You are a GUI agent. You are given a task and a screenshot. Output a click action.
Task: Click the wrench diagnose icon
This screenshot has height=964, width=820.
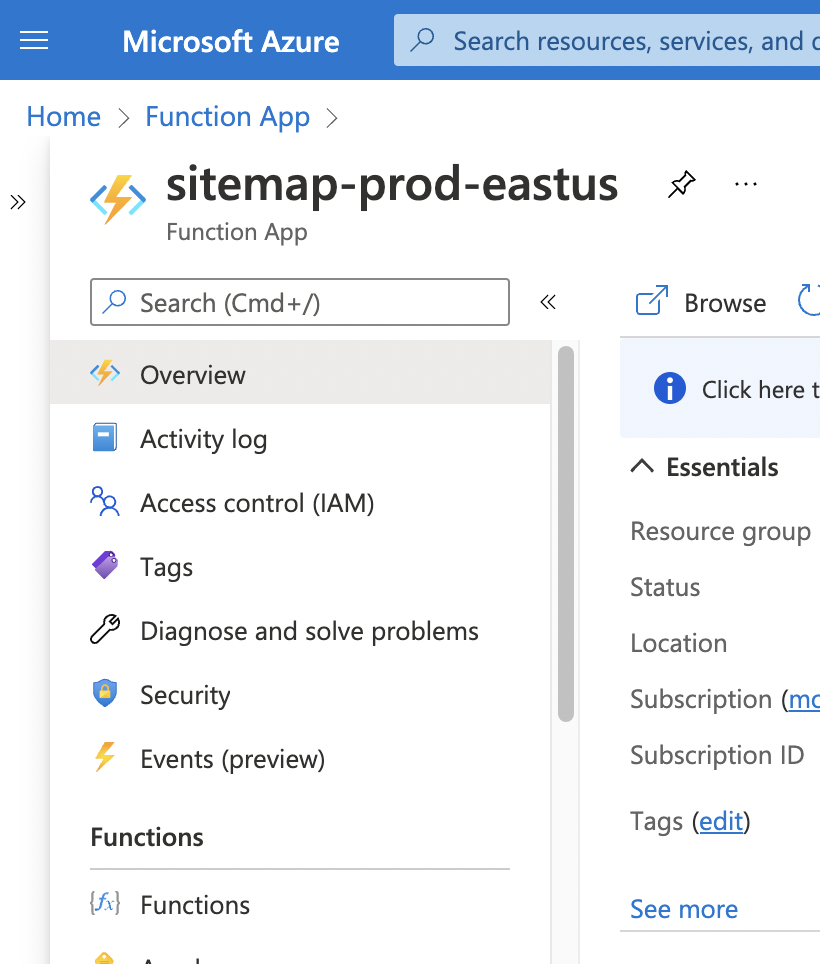pyautogui.click(x=105, y=629)
